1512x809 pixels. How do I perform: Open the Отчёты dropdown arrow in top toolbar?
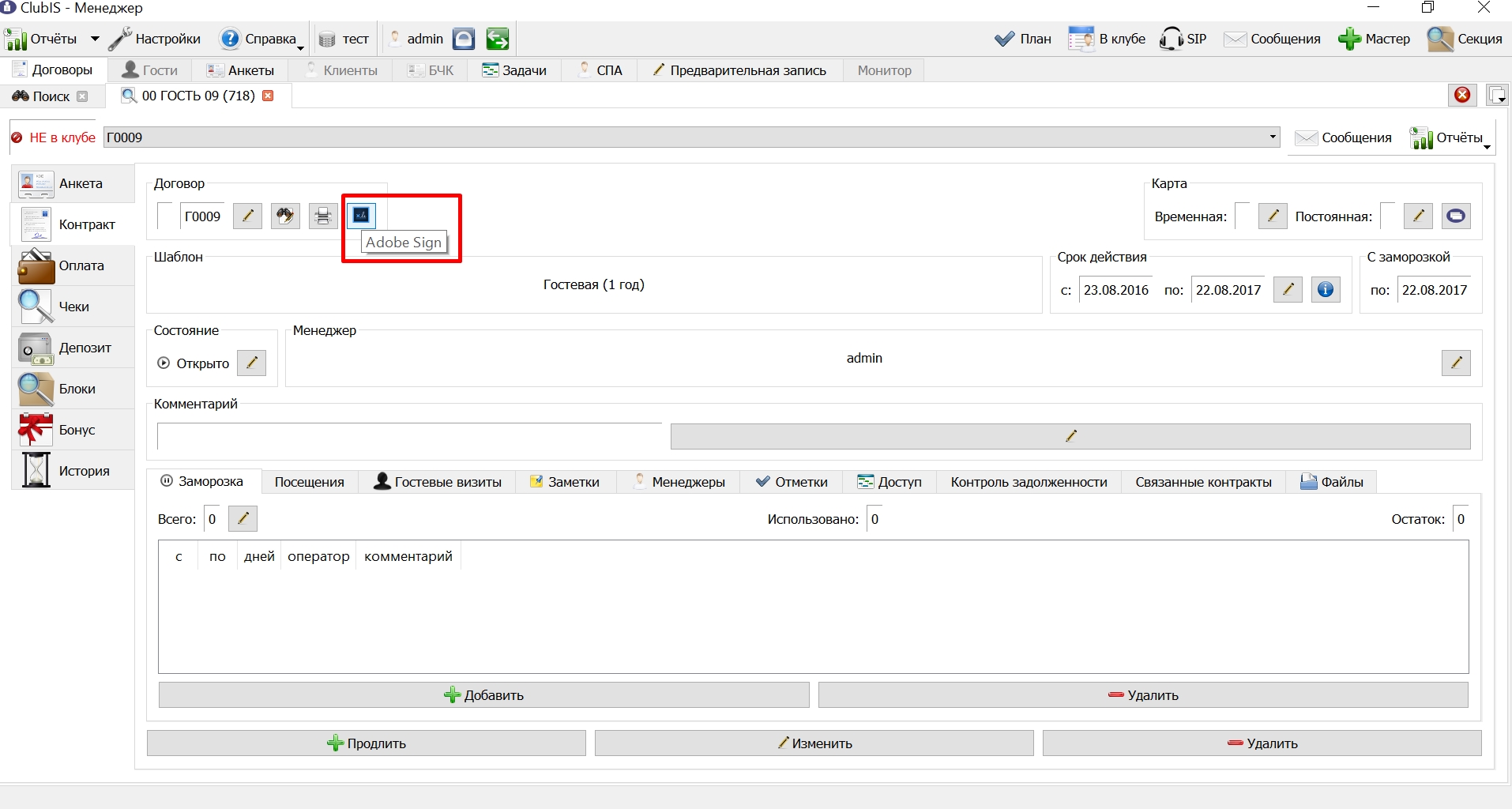(x=95, y=39)
